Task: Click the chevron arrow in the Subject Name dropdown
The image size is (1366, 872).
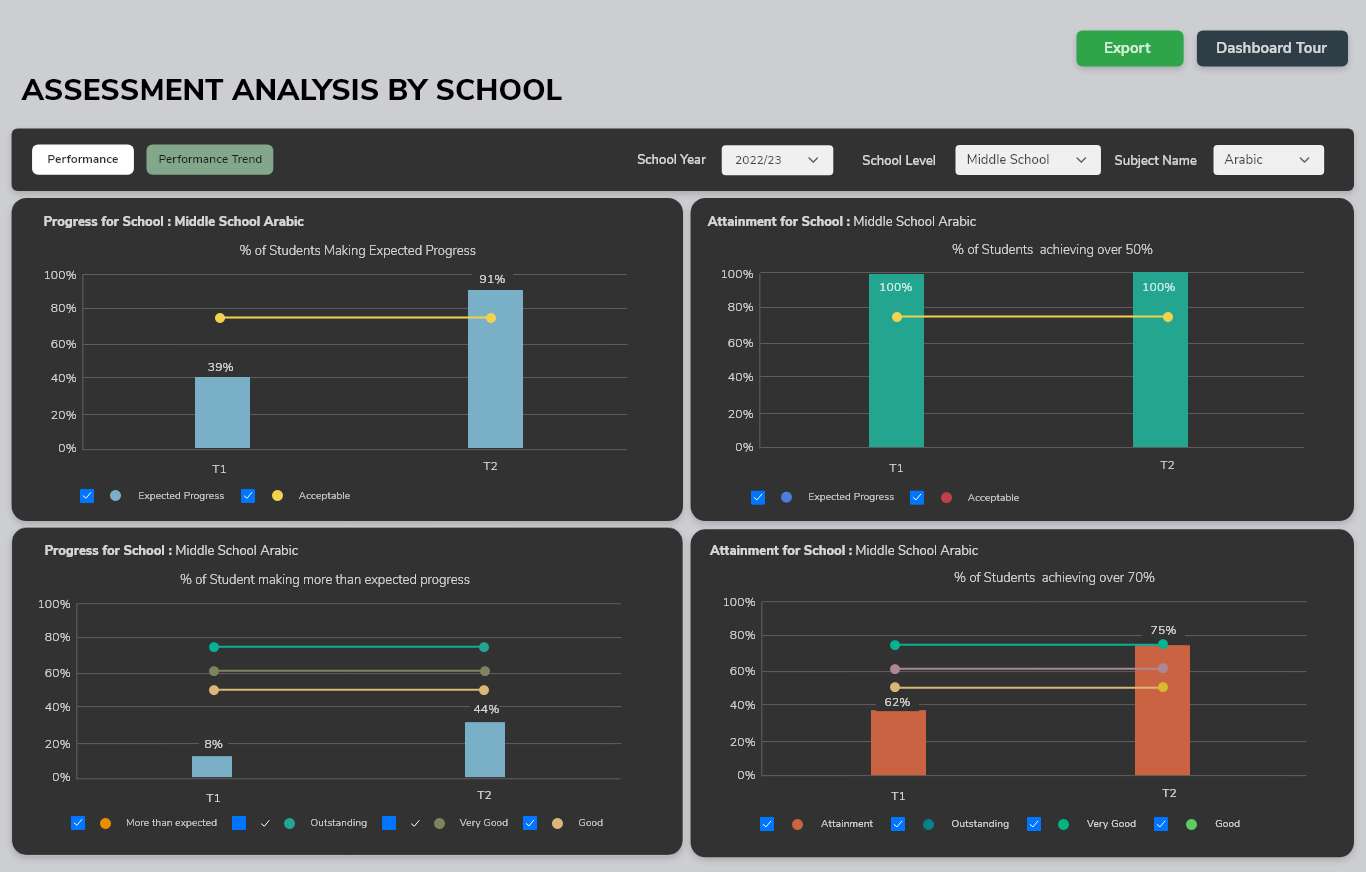Action: point(1304,160)
